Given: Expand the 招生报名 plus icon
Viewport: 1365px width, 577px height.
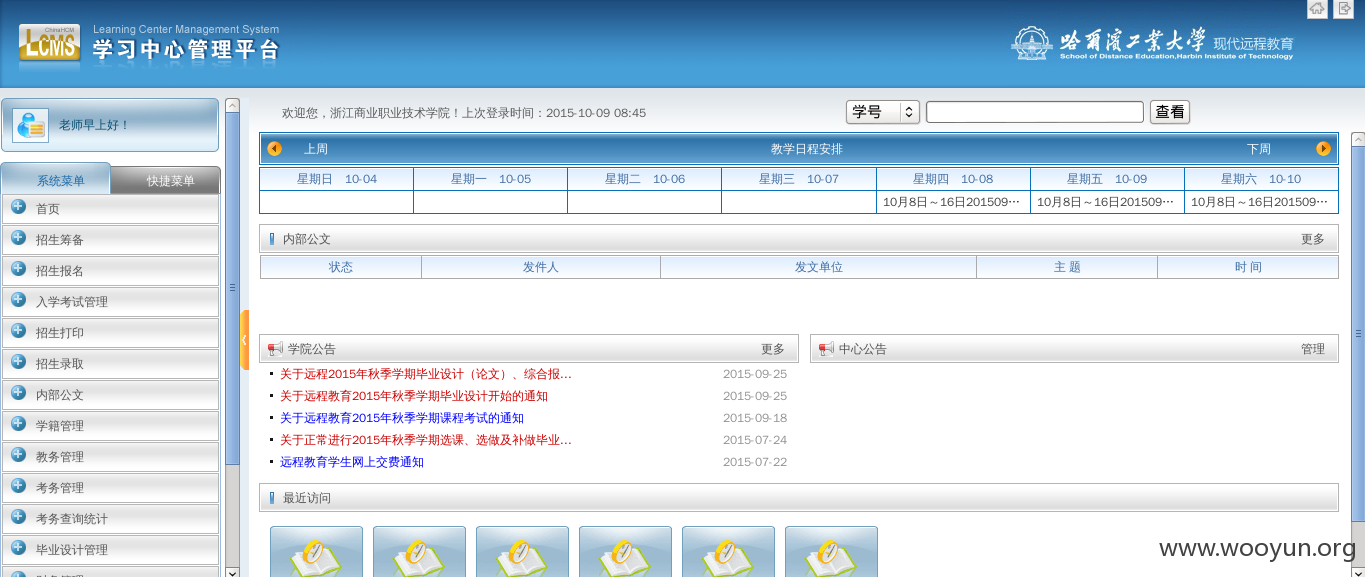Looking at the screenshot, I should click(18, 270).
